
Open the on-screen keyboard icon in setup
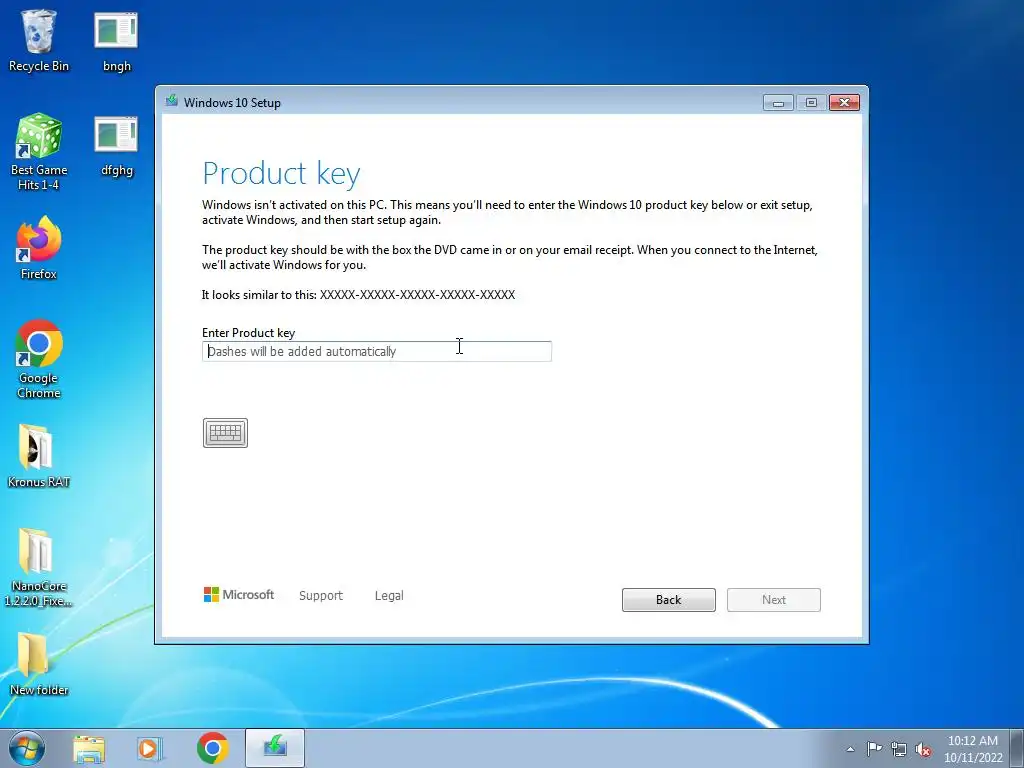pos(225,432)
